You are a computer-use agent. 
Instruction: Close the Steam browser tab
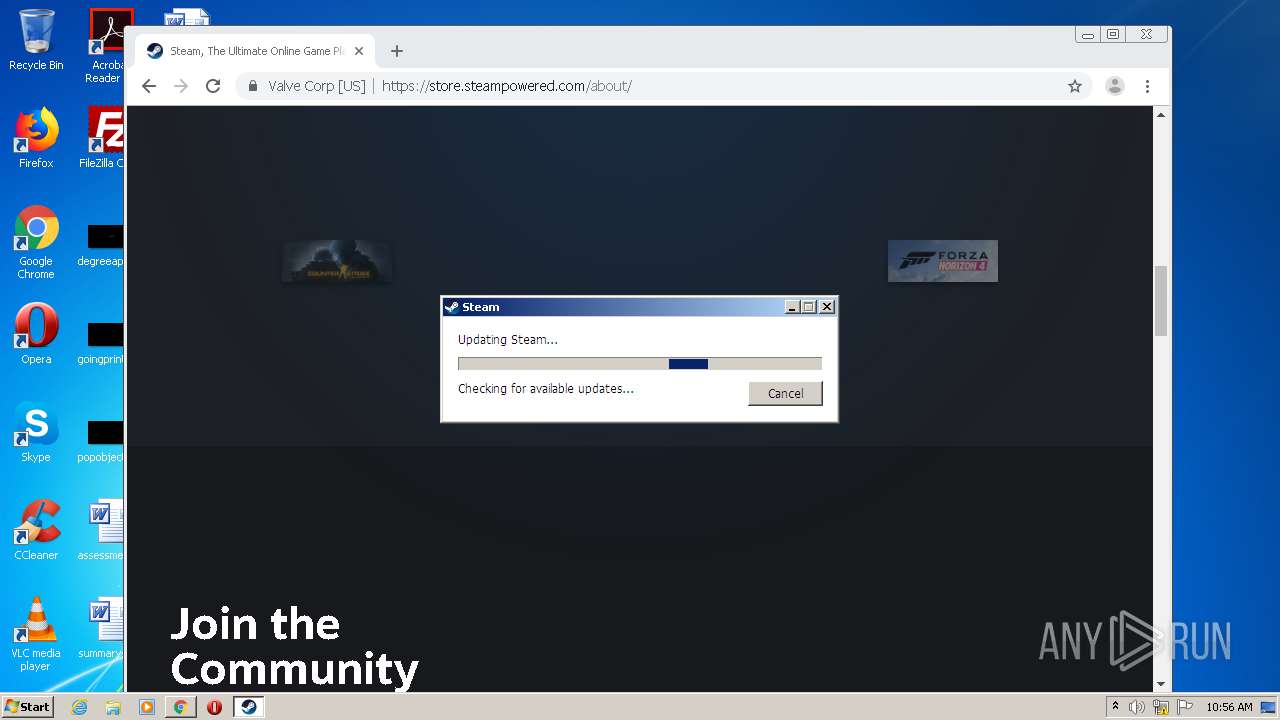[359, 51]
